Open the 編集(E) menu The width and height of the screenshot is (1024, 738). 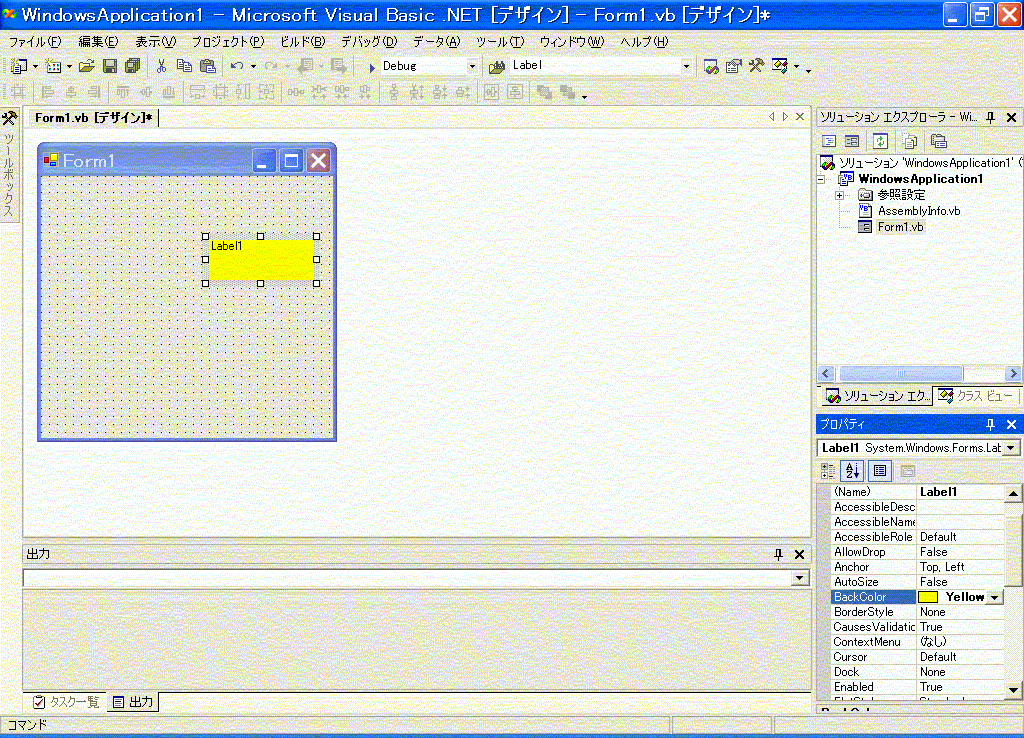(x=99, y=42)
